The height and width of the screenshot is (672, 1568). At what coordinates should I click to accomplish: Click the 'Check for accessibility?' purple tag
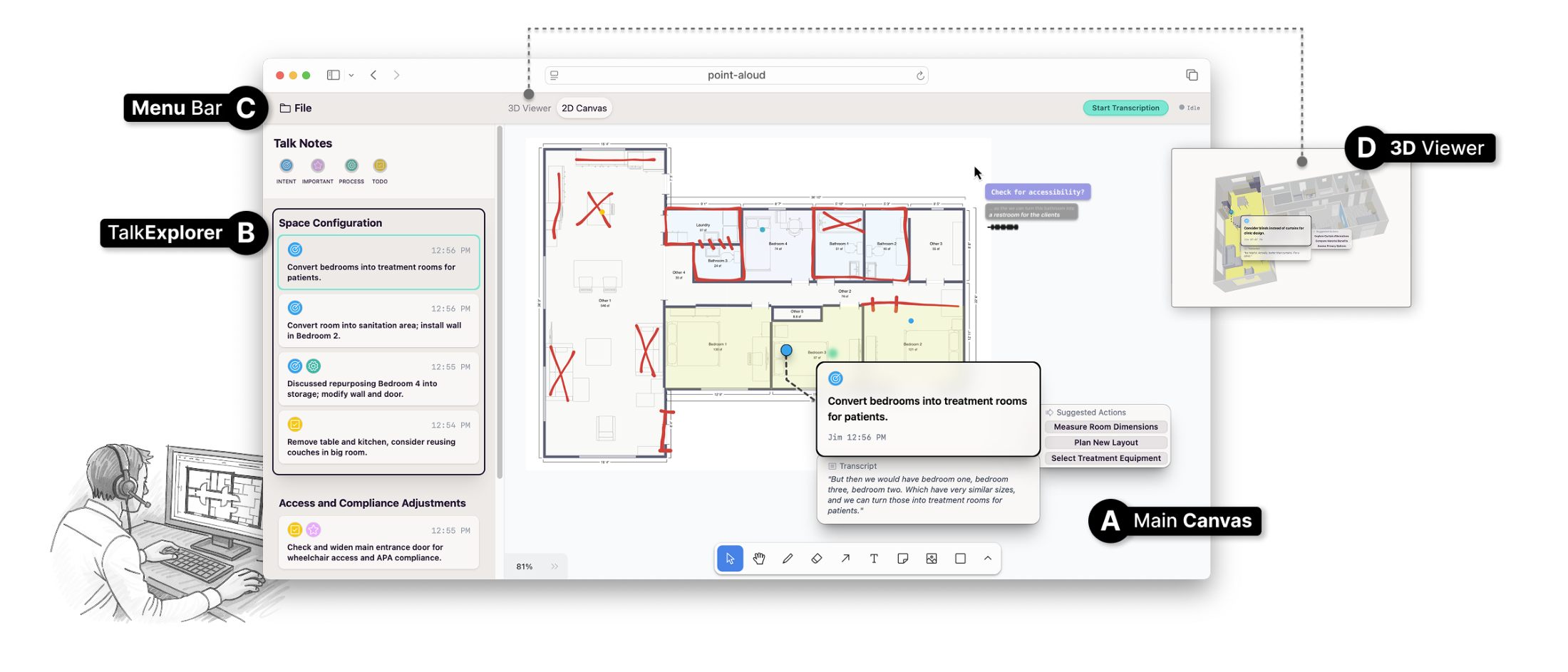point(1038,192)
